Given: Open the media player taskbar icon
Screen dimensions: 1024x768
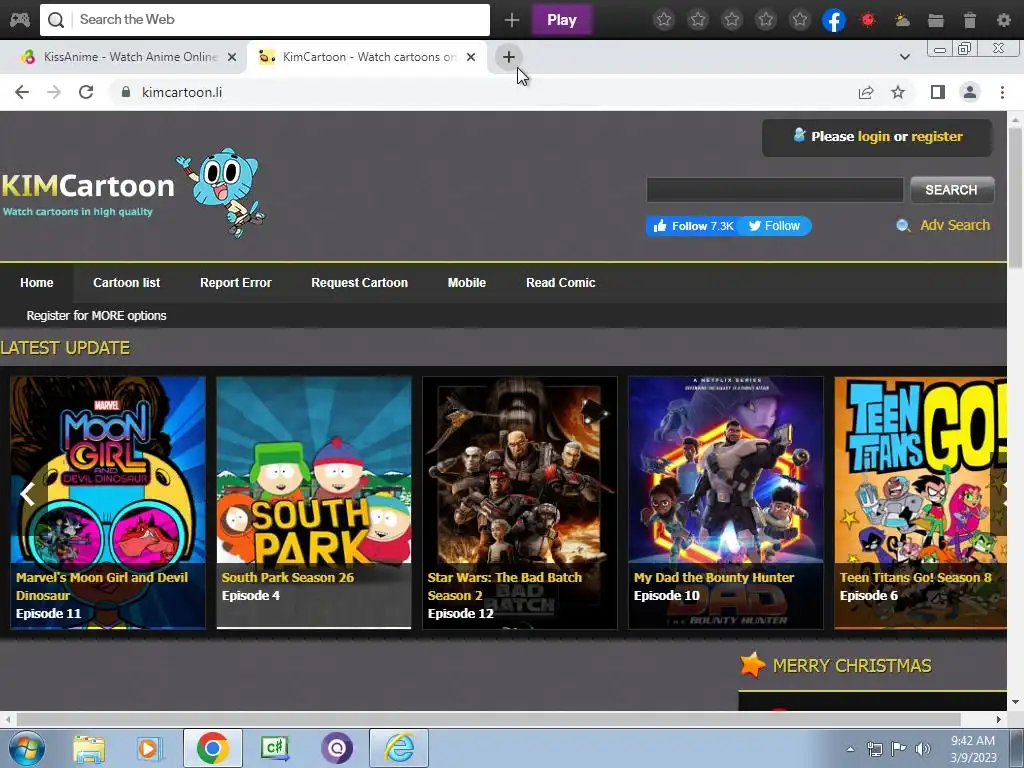Looking at the screenshot, I should pos(150,748).
